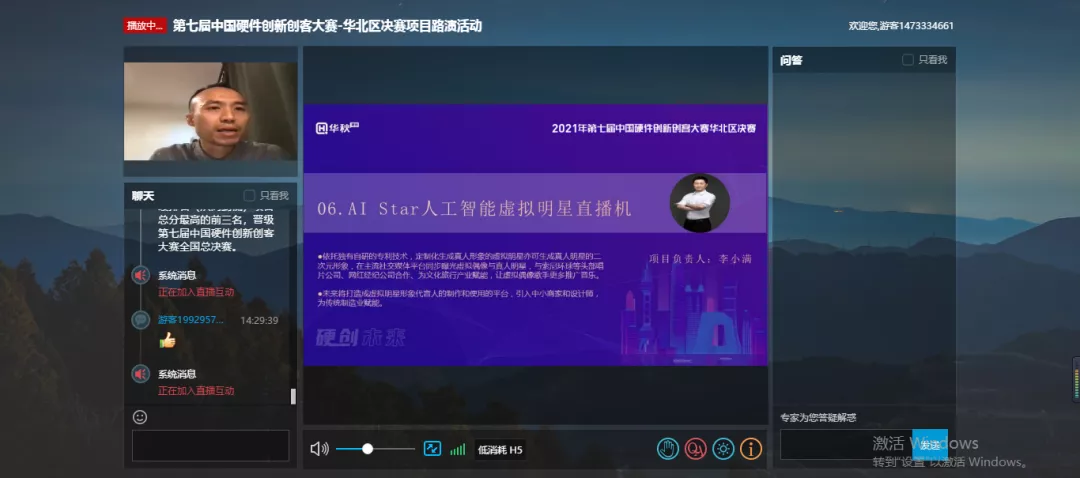Screen dimensions: 1080x478
Task: Open the 低消耗 H5 playback mode selector
Action: click(x=500, y=450)
